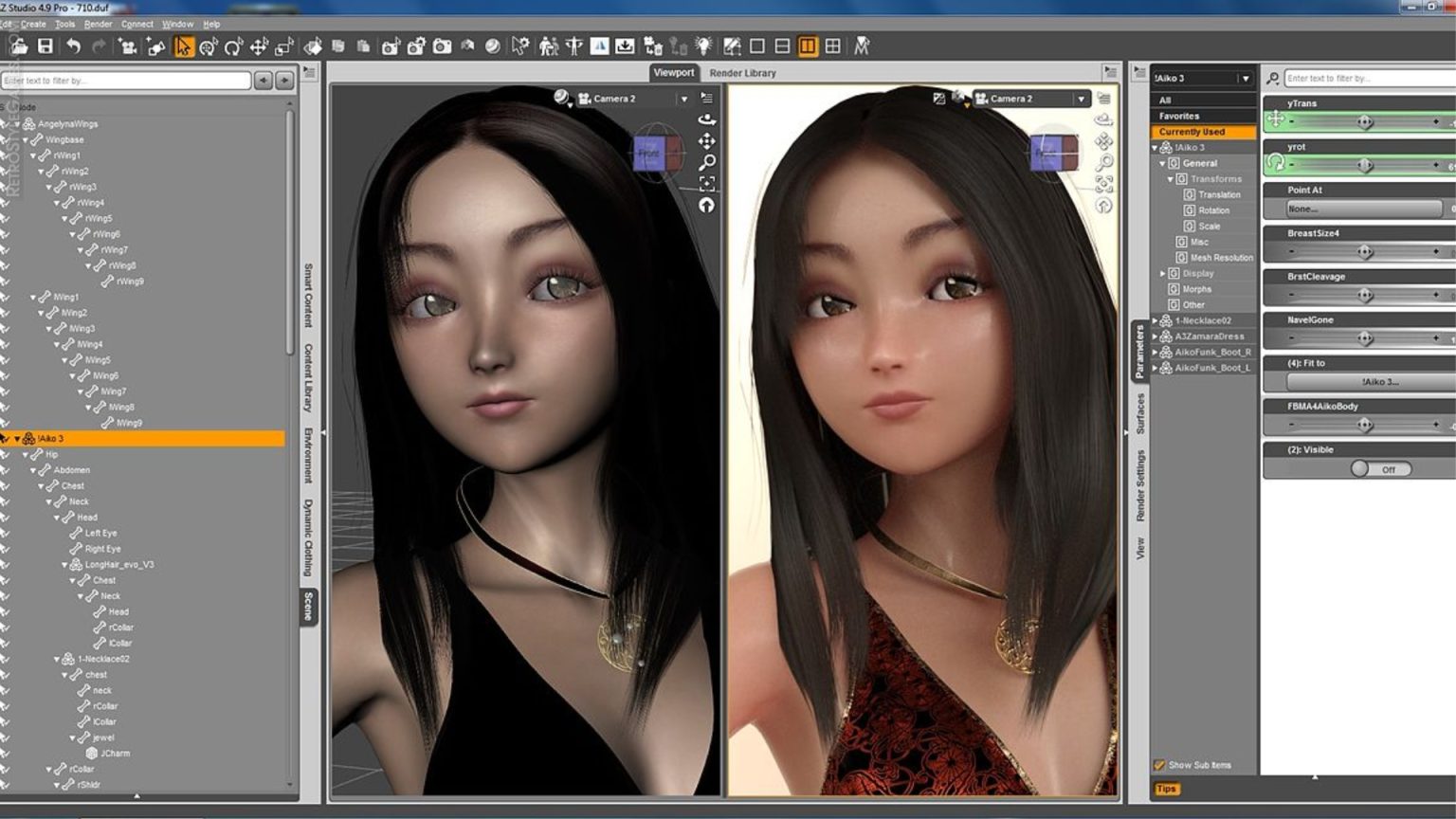Uncheck the Show Sub Items checkbox
This screenshot has width=1456, height=819.
point(1158,765)
